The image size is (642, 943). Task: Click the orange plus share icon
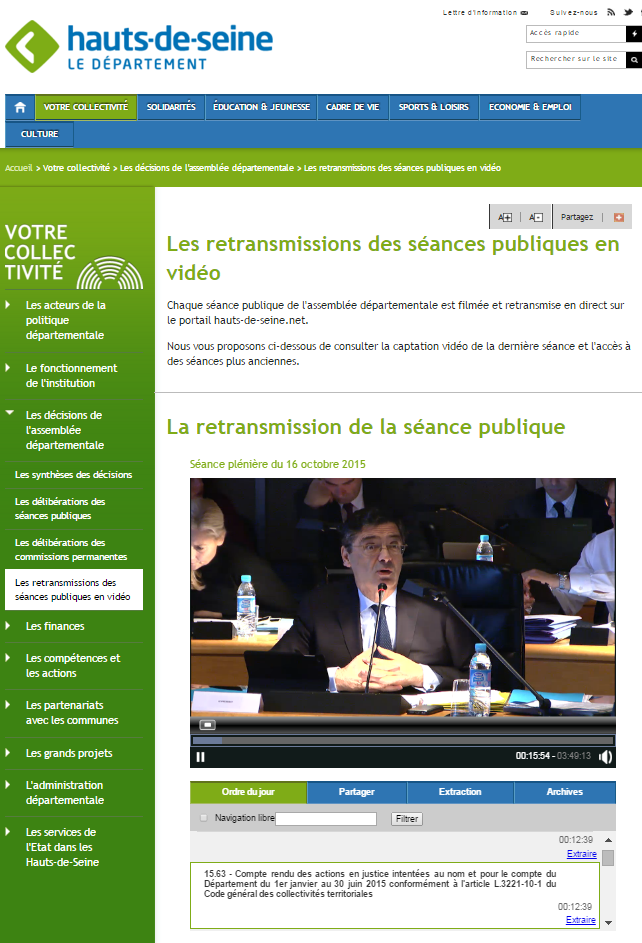[x=617, y=217]
